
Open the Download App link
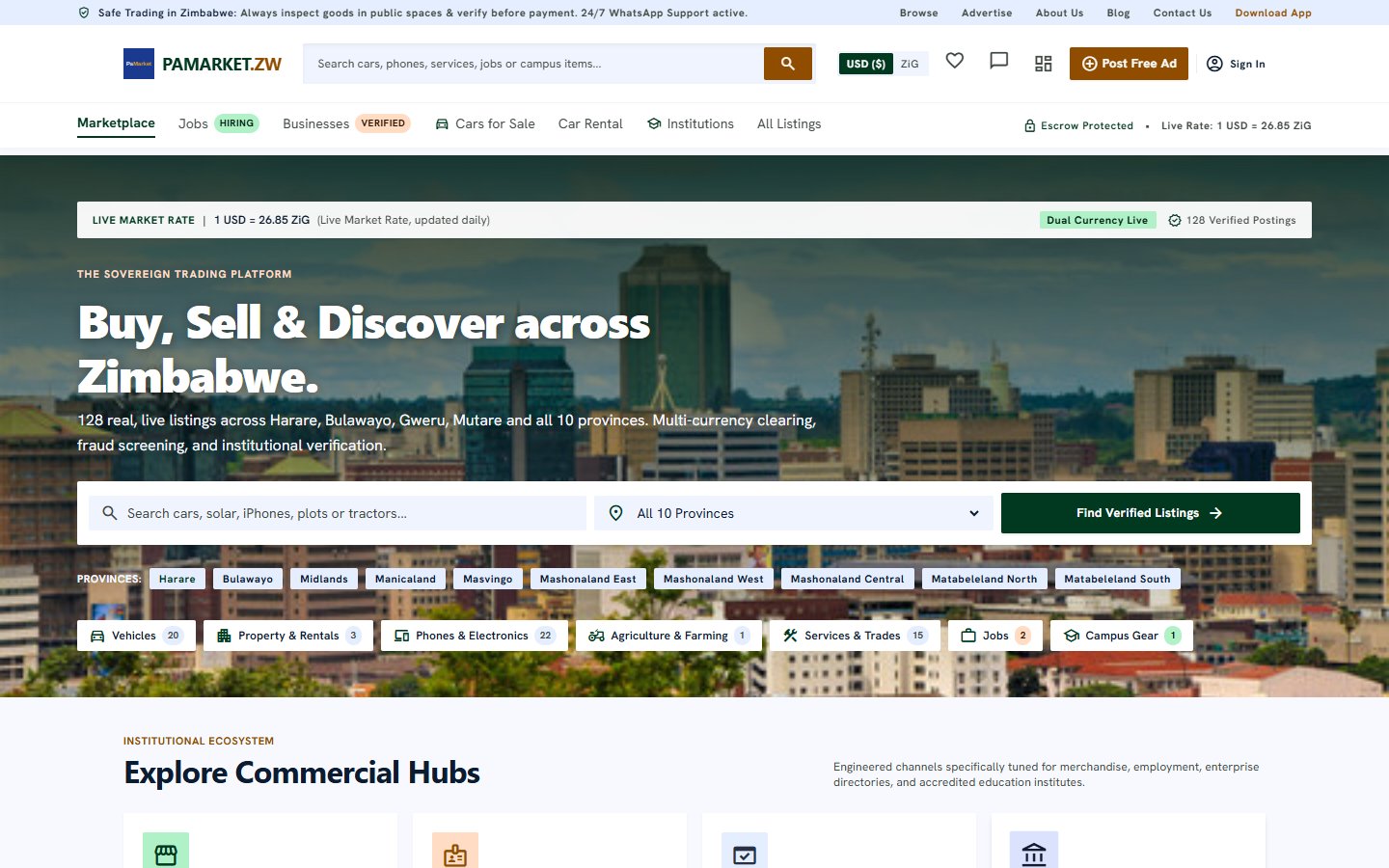[1273, 13]
